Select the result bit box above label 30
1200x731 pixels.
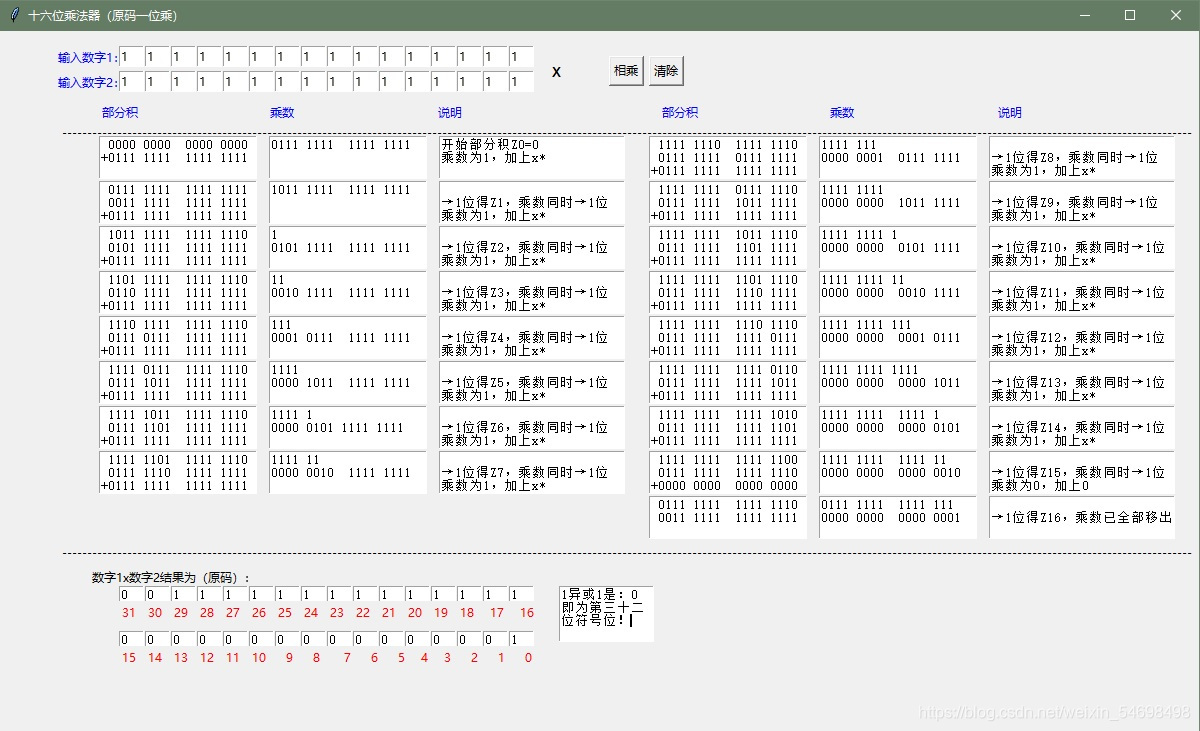pos(157,595)
